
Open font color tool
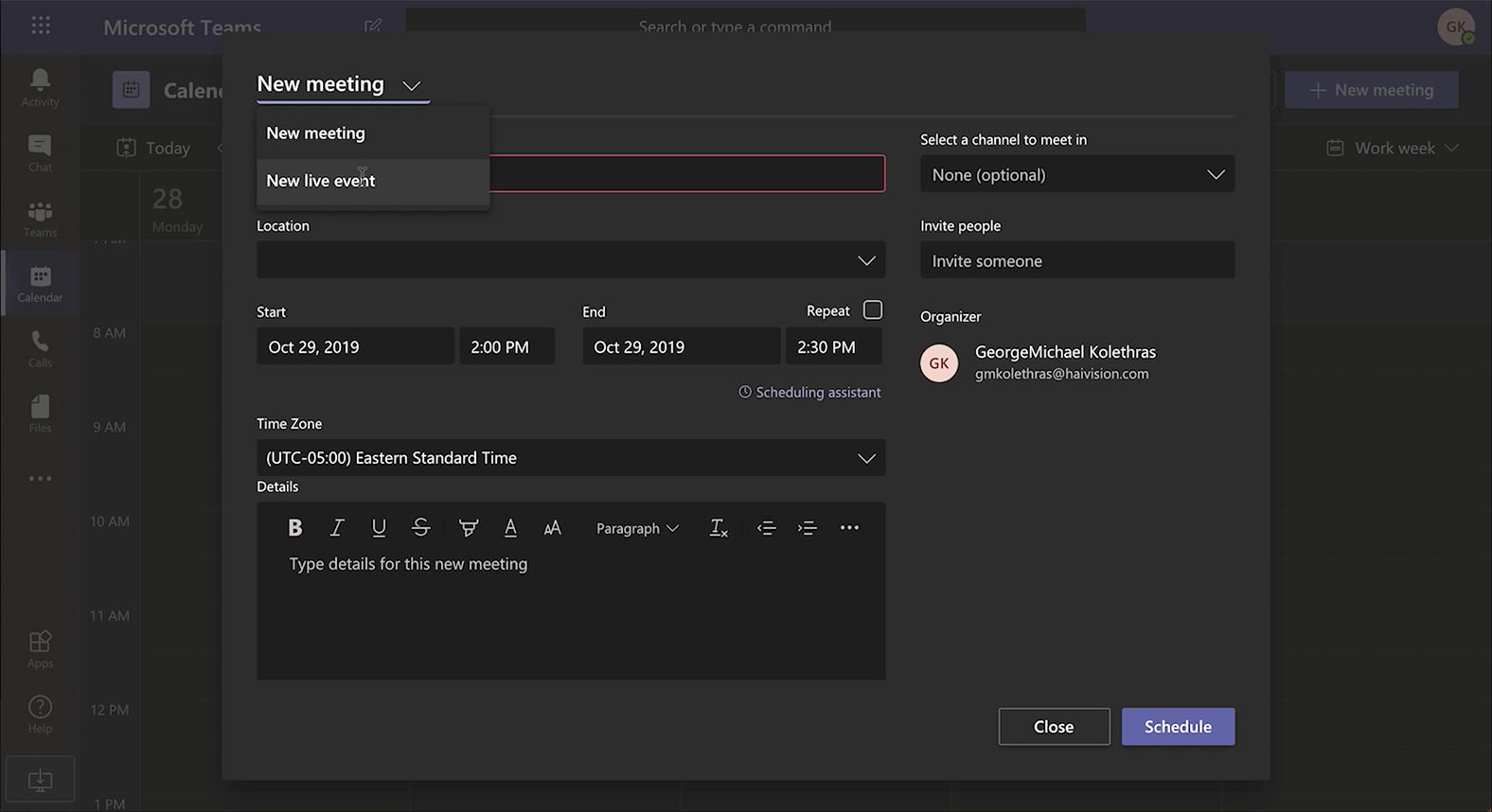click(510, 528)
